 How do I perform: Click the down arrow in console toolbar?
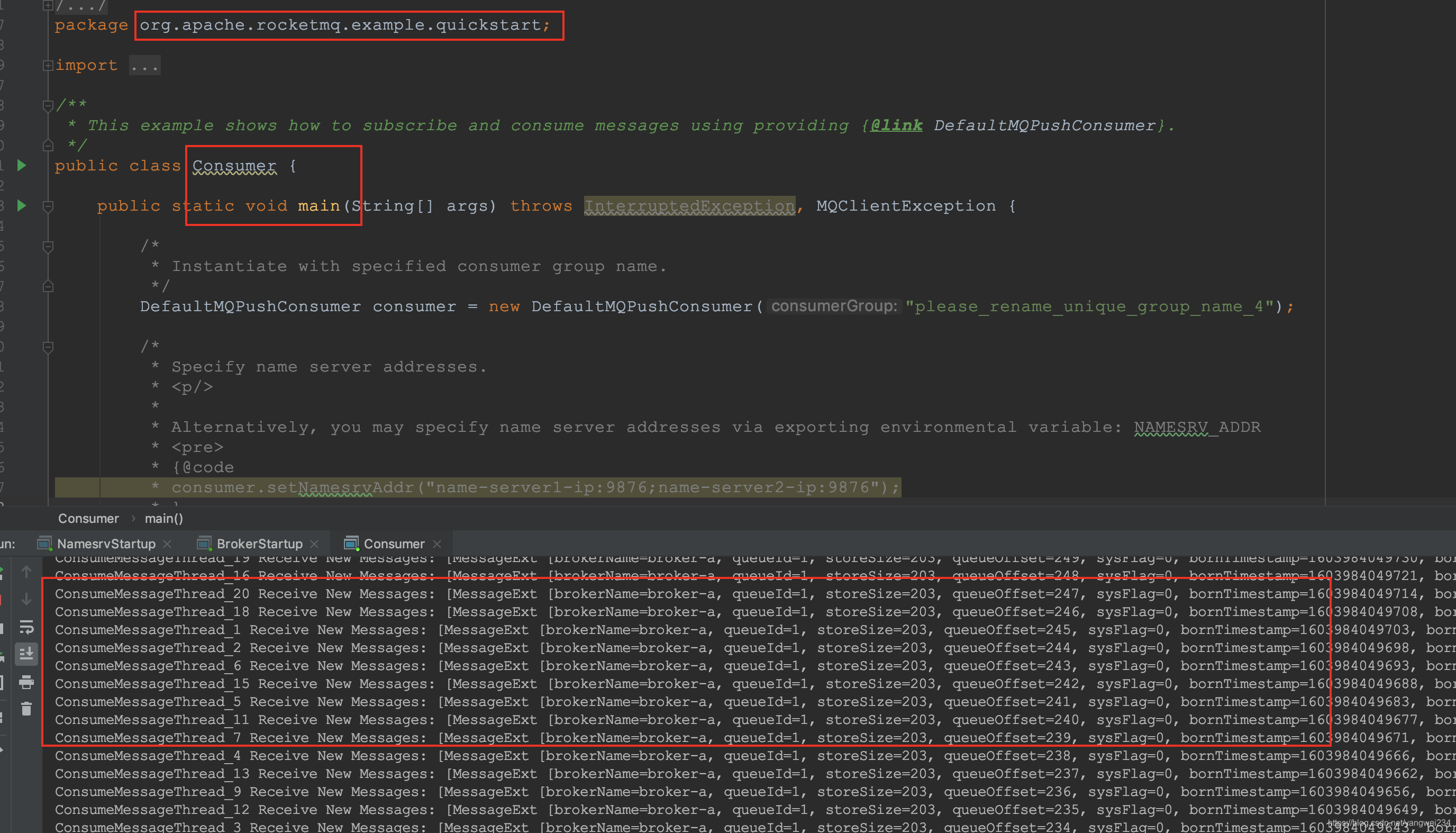click(x=26, y=599)
